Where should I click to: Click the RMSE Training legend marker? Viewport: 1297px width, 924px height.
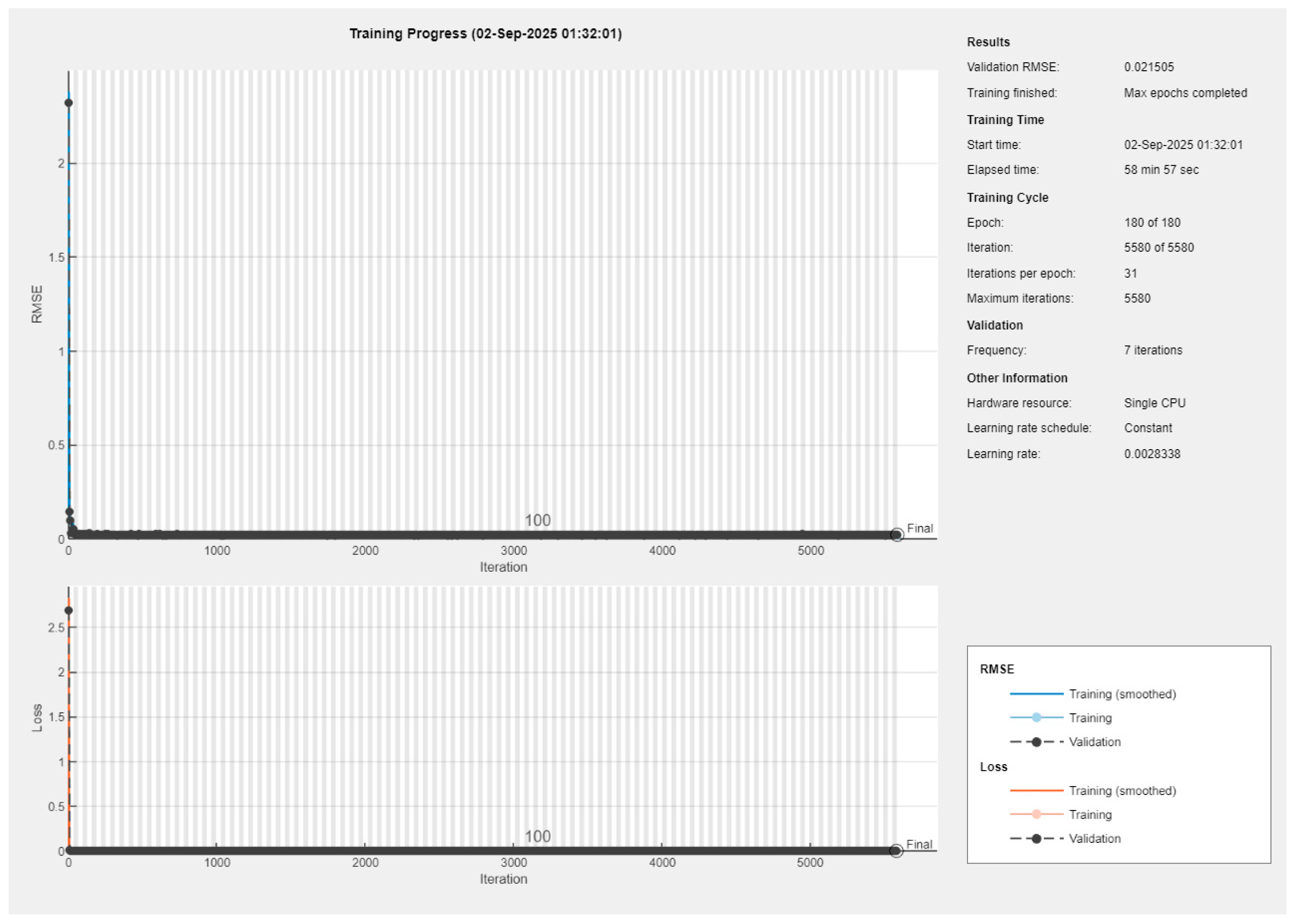pos(1036,718)
